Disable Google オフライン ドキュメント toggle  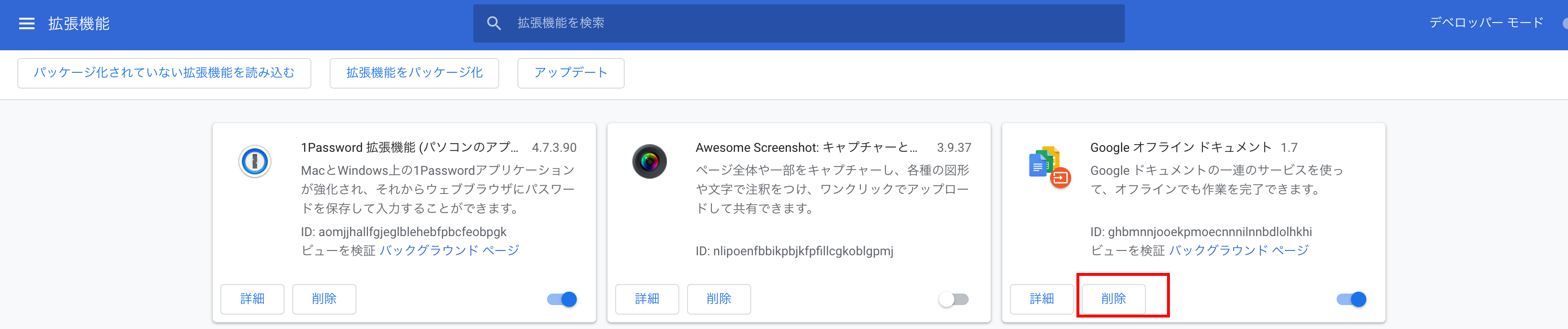(x=1351, y=299)
